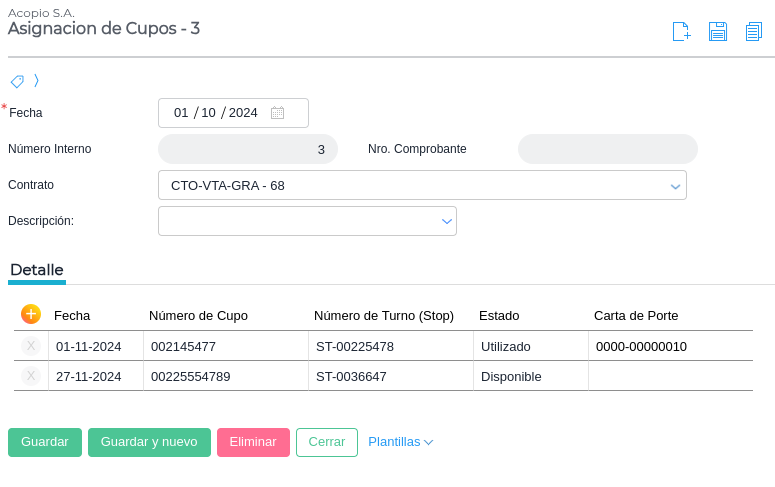The image size is (775, 487).
Task: Open the Contrato dropdown
Action: coord(675,185)
